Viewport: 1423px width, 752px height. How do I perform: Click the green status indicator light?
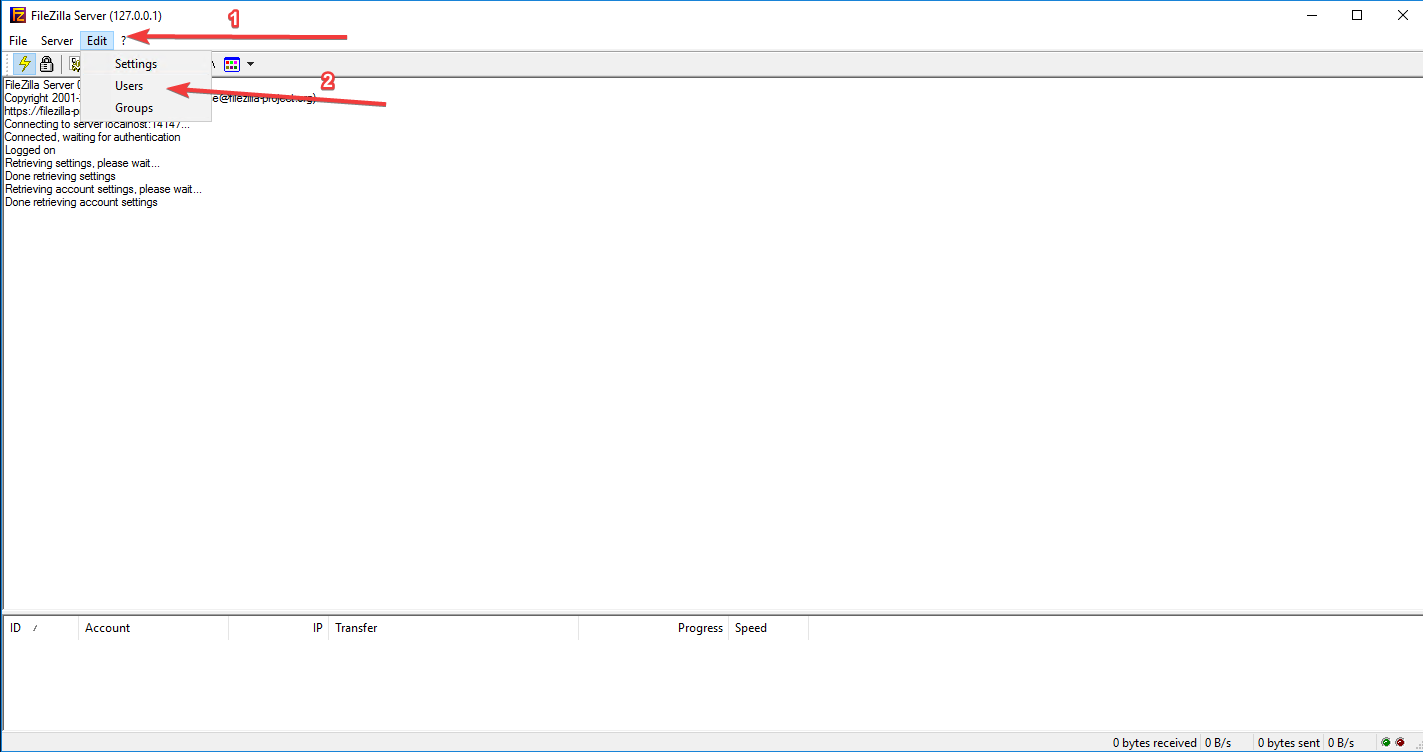1386,743
